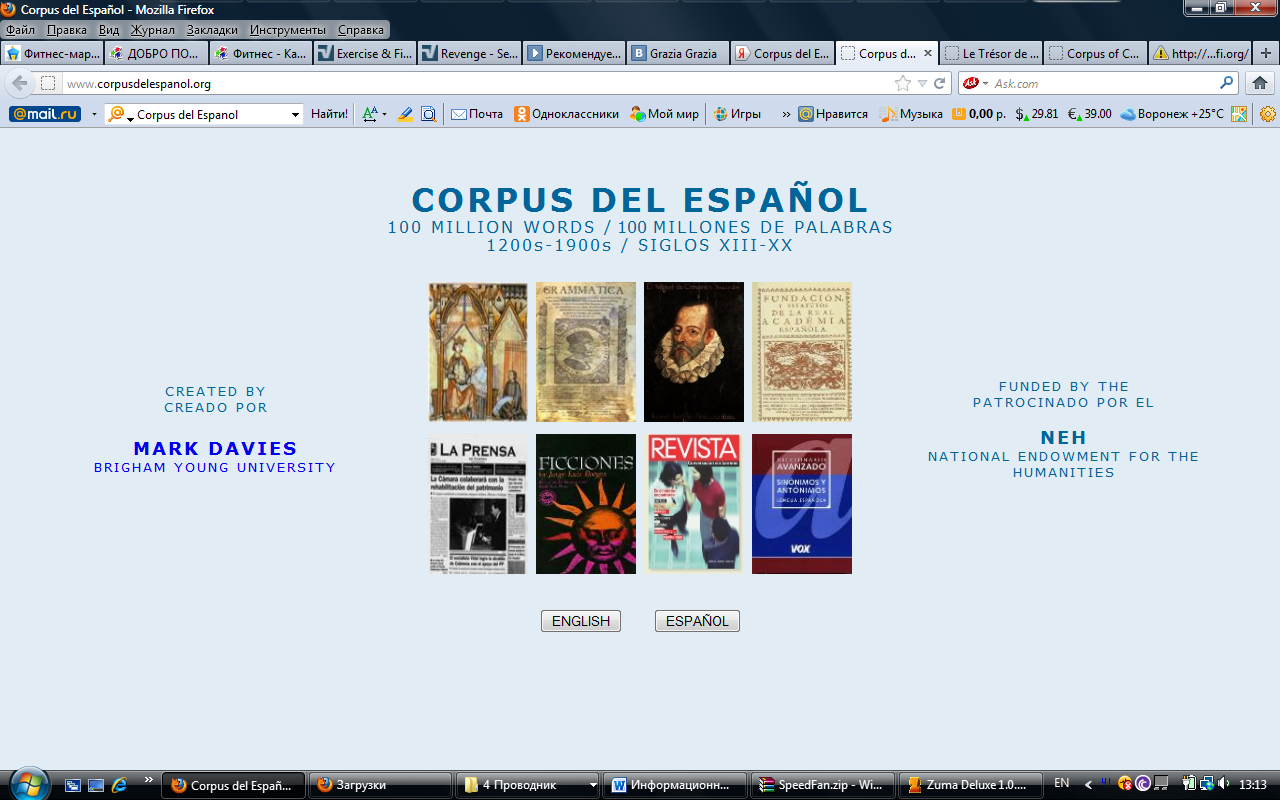Click the Revista magazine cover image
The image size is (1280, 800).
point(694,504)
